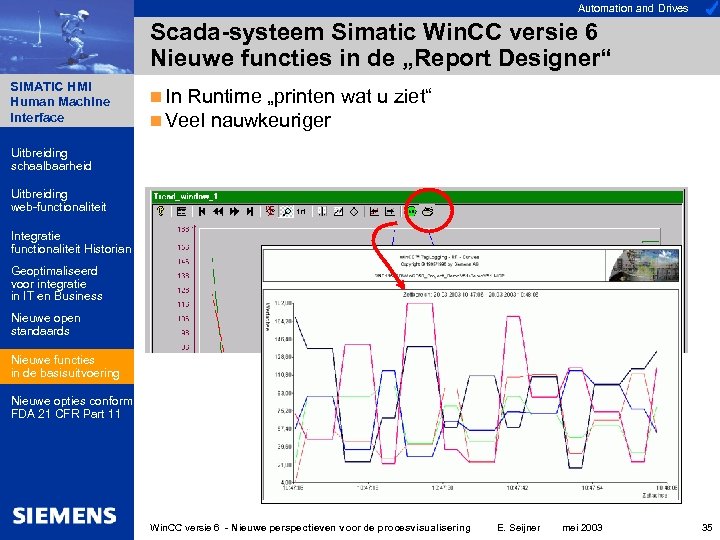Open 'Nieuwe open standaards' sidebar item
720x540 pixels.
pos(46,324)
